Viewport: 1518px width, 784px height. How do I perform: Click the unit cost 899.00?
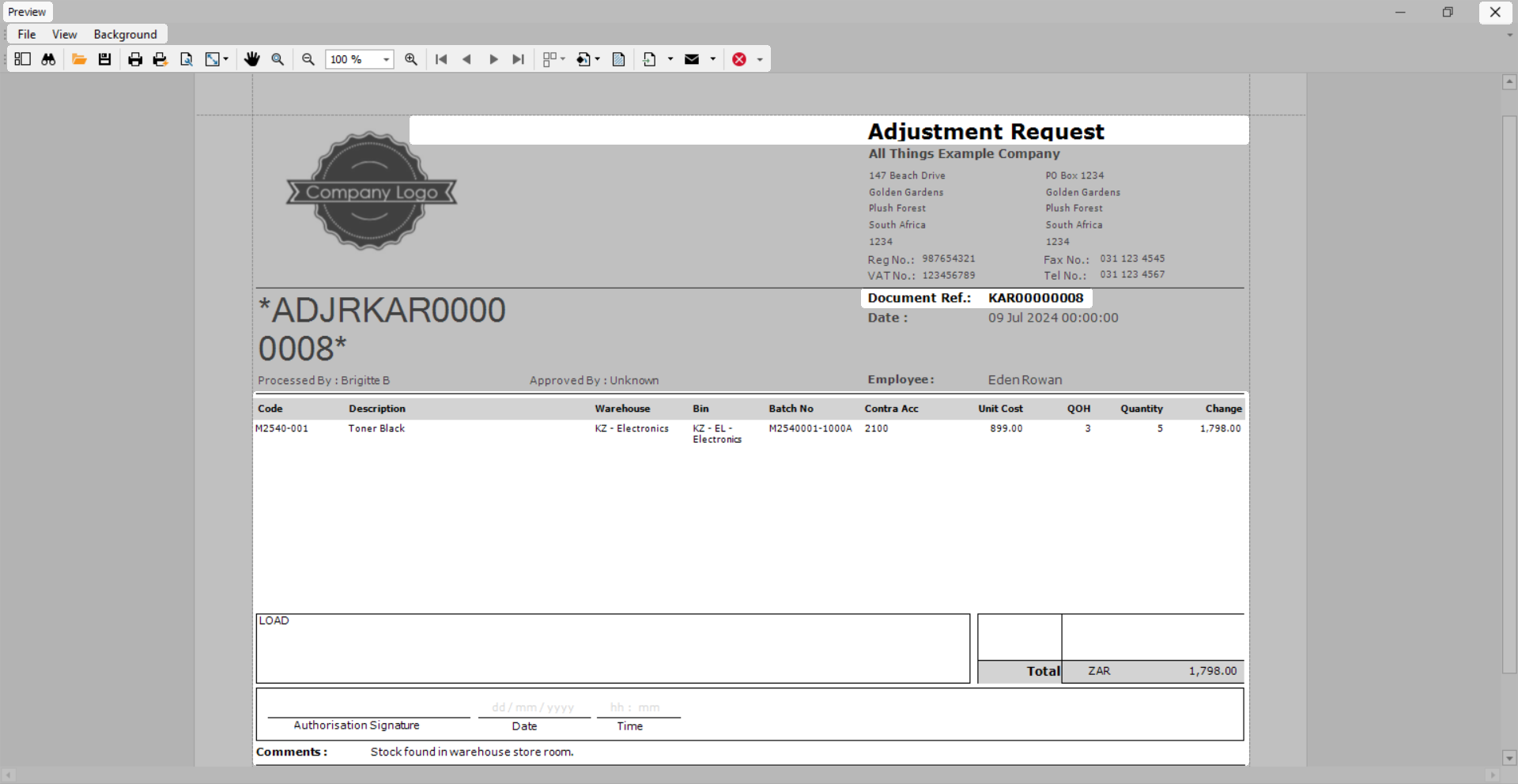(1006, 428)
